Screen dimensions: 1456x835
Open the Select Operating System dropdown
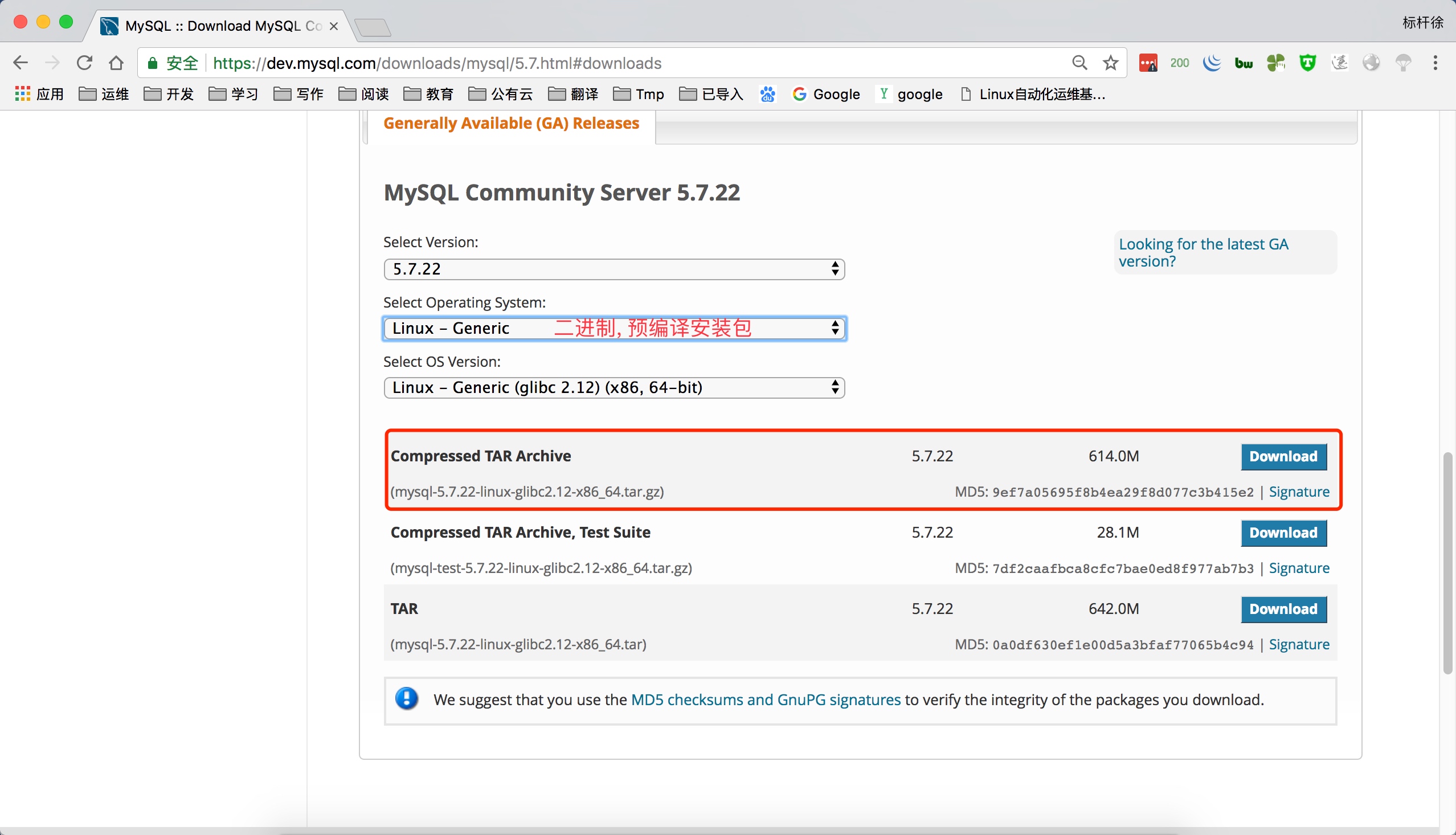point(614,329)
